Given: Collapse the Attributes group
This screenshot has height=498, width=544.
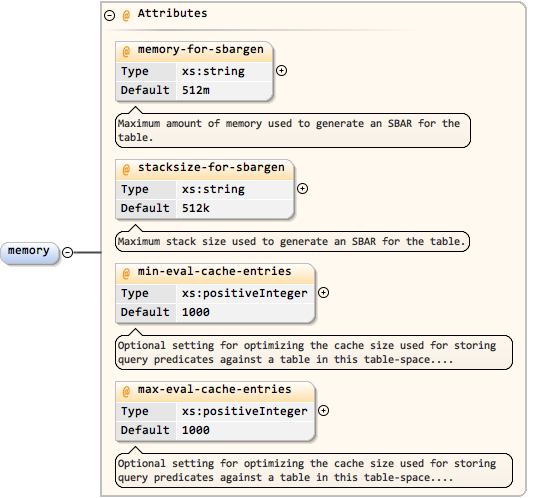Looking at the screenshot, I should click(x=110, y=15).
